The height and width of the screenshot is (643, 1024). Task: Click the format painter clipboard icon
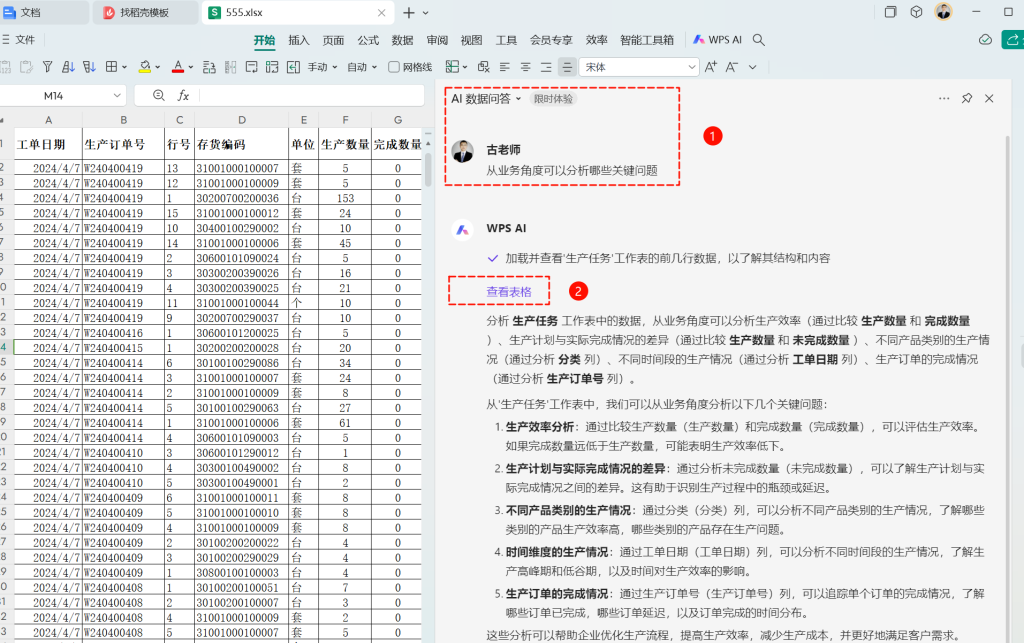(x=26, y=67)
